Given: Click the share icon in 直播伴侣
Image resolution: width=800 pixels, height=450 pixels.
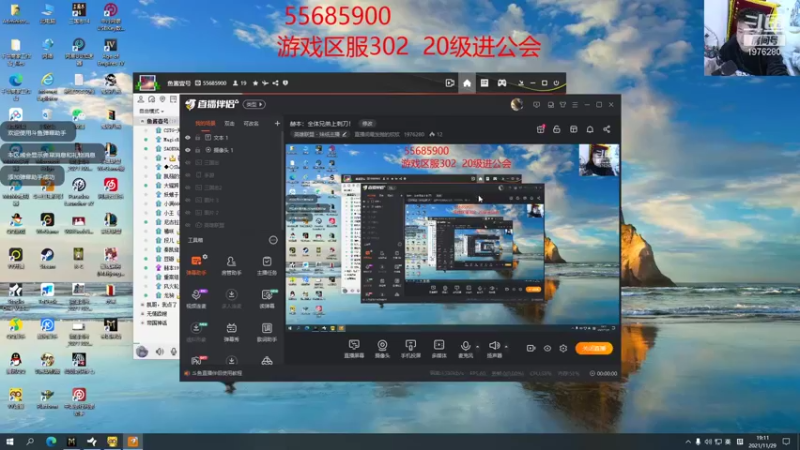Looking at the screenshot, I should (607, 129).
